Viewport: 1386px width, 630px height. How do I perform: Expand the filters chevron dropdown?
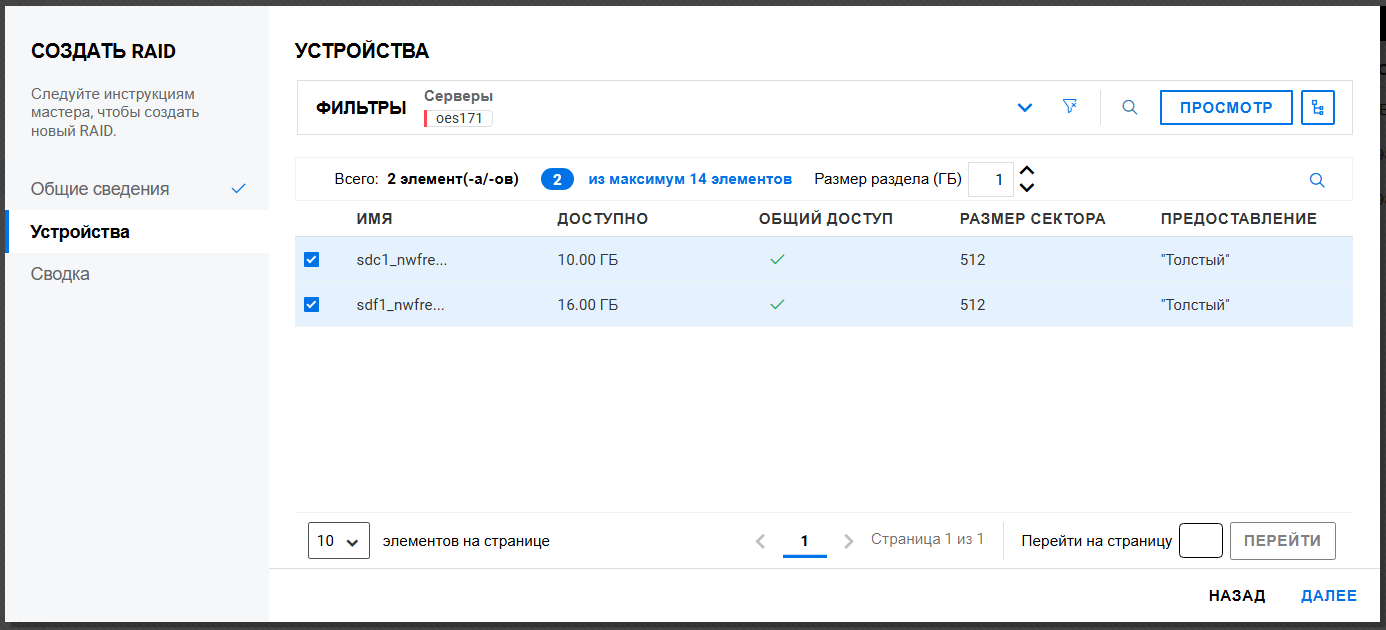point(1025,107)
